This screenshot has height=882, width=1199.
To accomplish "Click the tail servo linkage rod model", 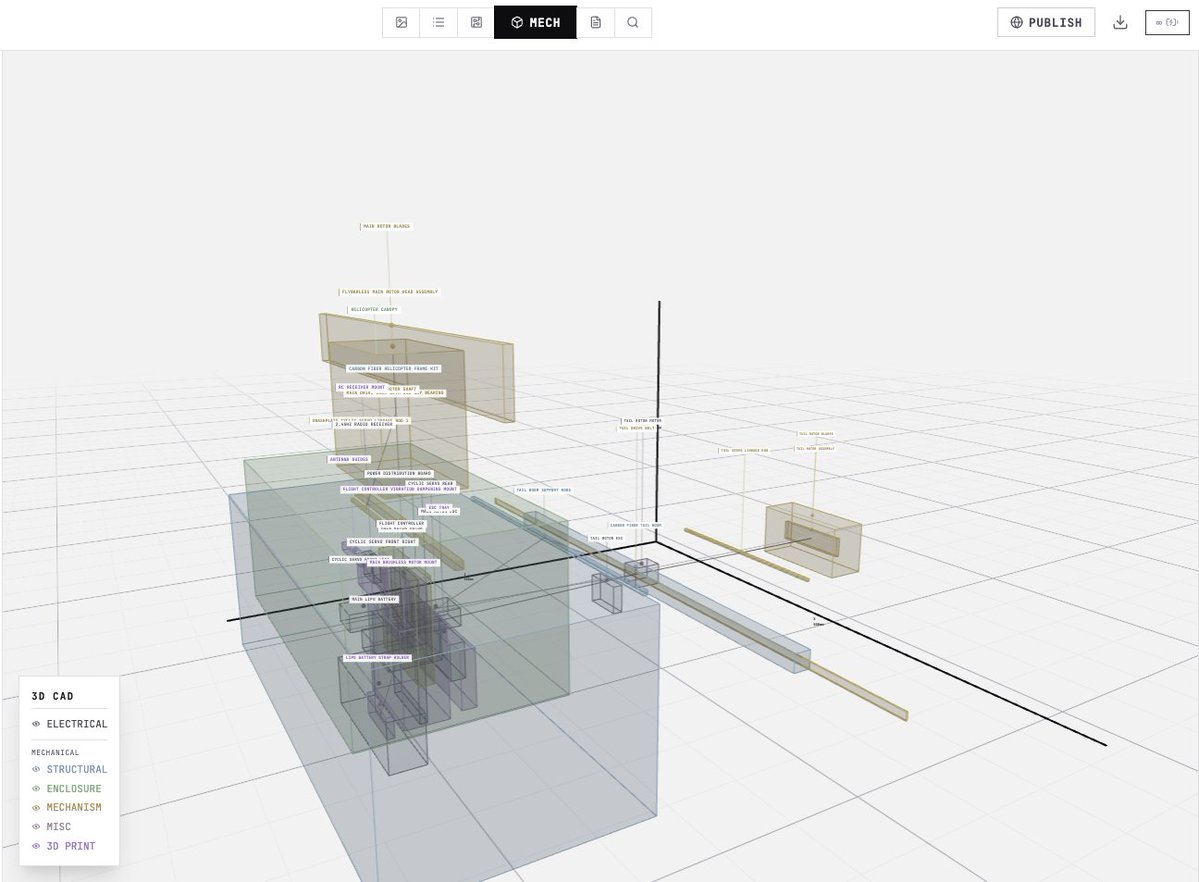I will click(746, 555).
